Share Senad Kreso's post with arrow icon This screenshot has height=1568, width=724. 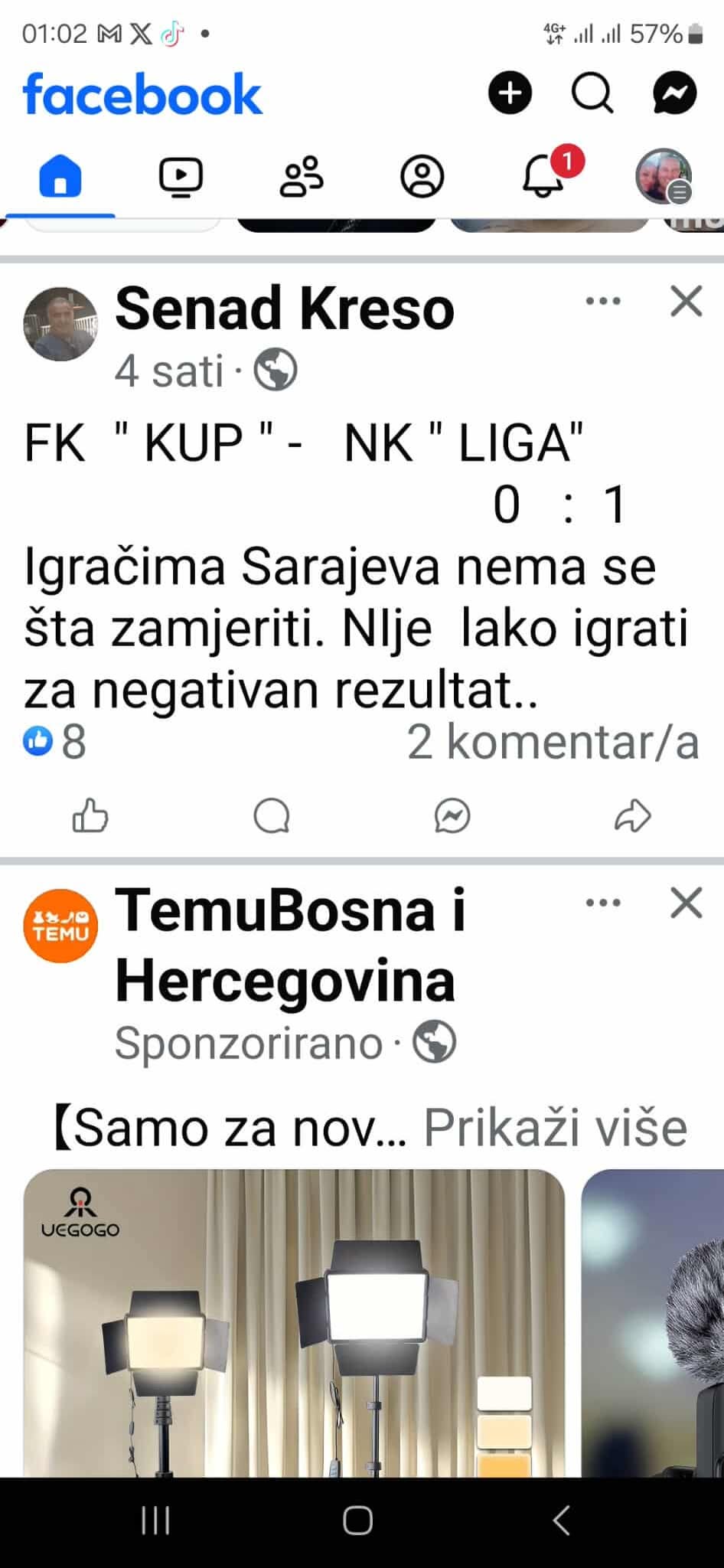633,815
